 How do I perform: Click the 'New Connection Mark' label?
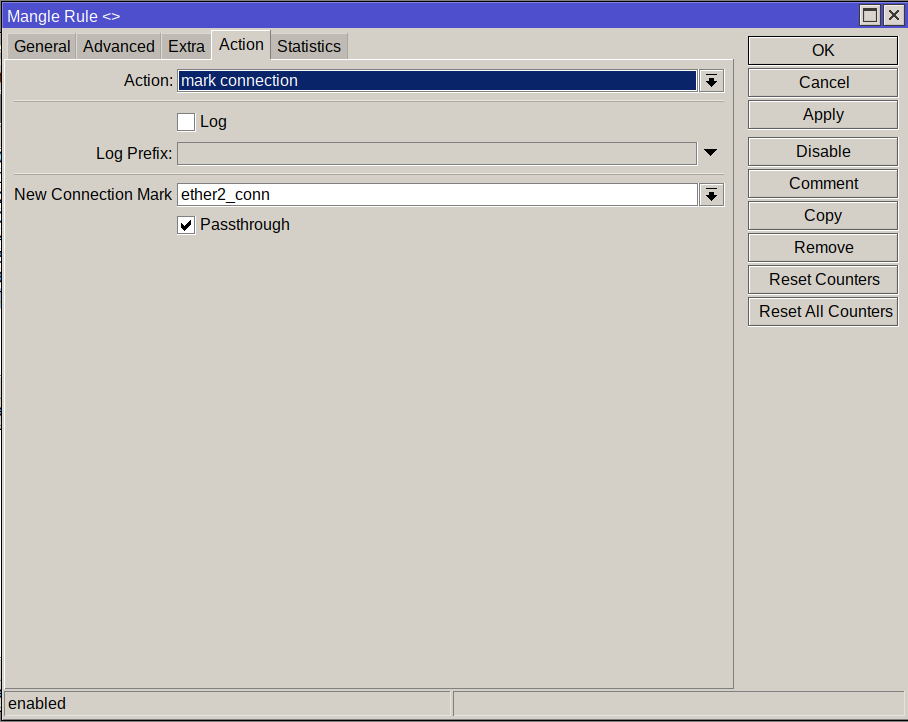pos(93,195)
